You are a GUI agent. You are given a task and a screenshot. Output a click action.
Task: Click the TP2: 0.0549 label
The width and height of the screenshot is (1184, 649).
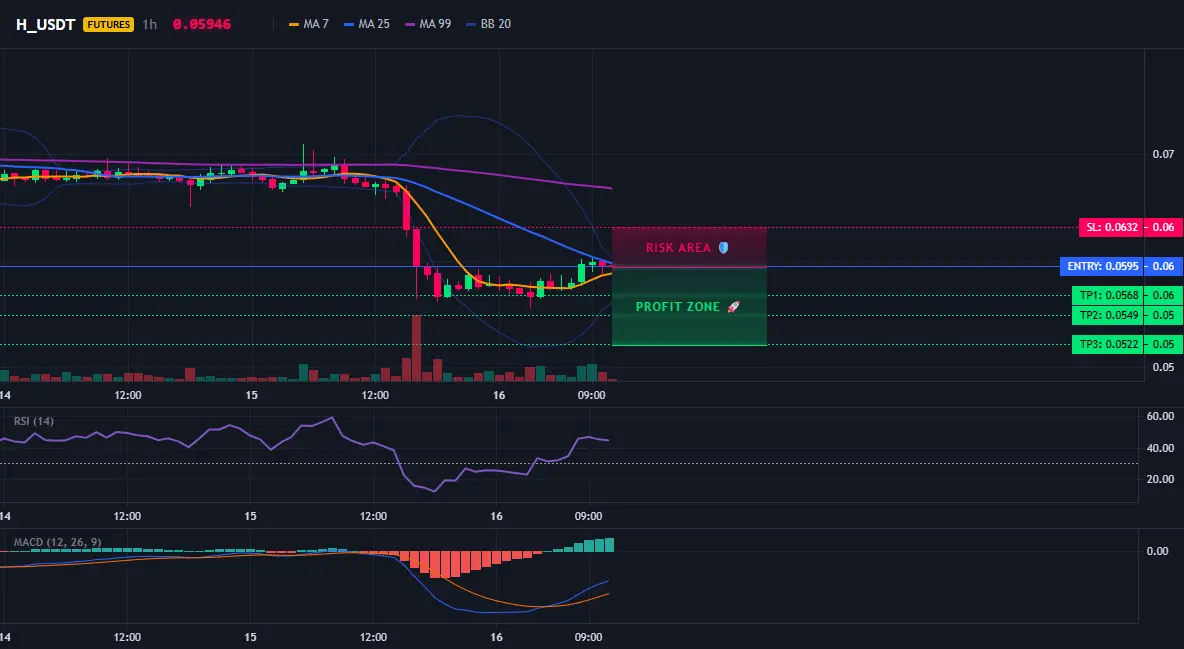click(1107, 315)
